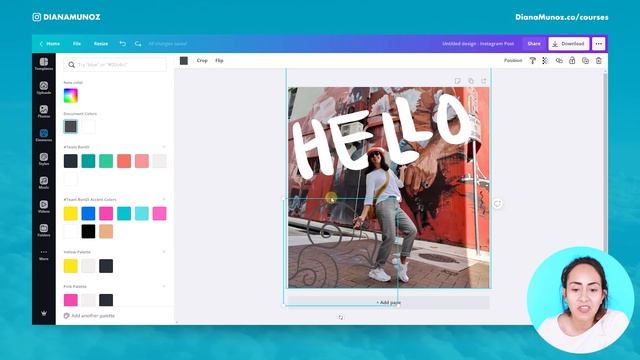This screenshot has width=640, height=360.
Task: Click the add page icon above canvas
Action: pyautogui.click(x=484, y=81)
